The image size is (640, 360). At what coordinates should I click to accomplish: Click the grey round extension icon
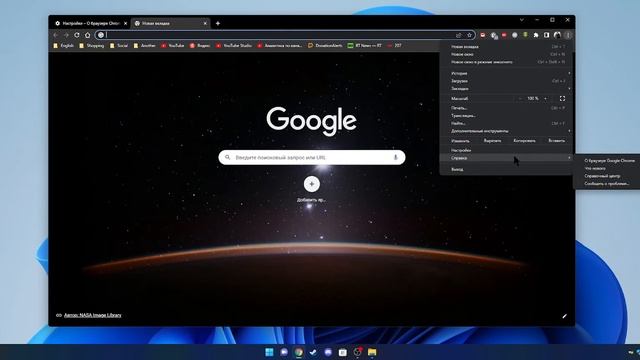click(515, 35)
